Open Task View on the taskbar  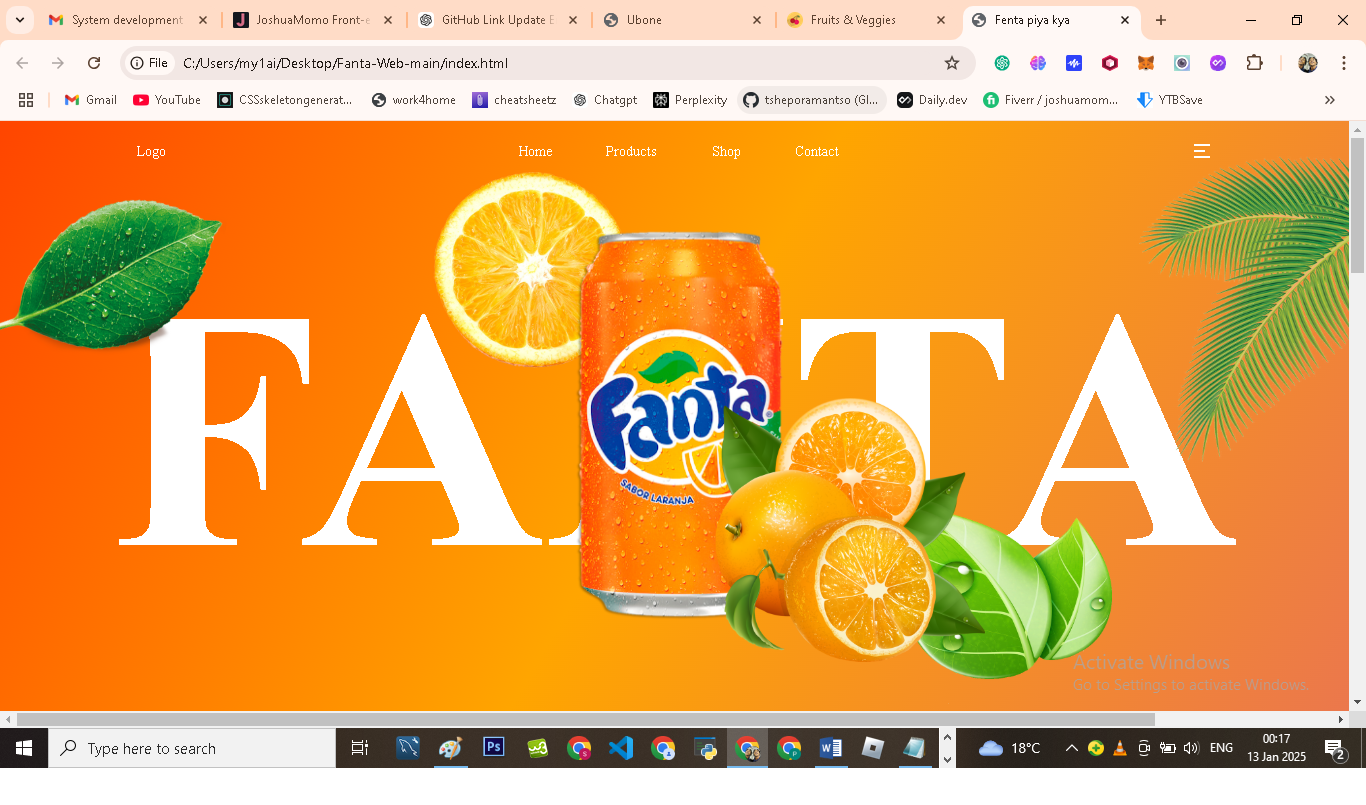pyautogui.click(x=360, y=748)
